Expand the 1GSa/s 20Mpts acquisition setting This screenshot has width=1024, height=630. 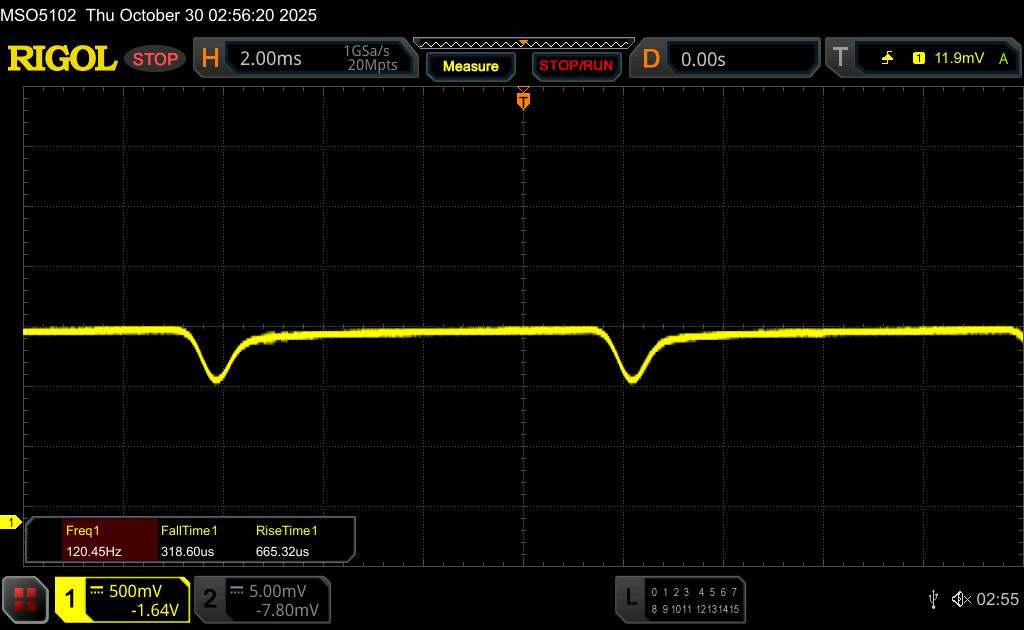(x=370, y=59)
